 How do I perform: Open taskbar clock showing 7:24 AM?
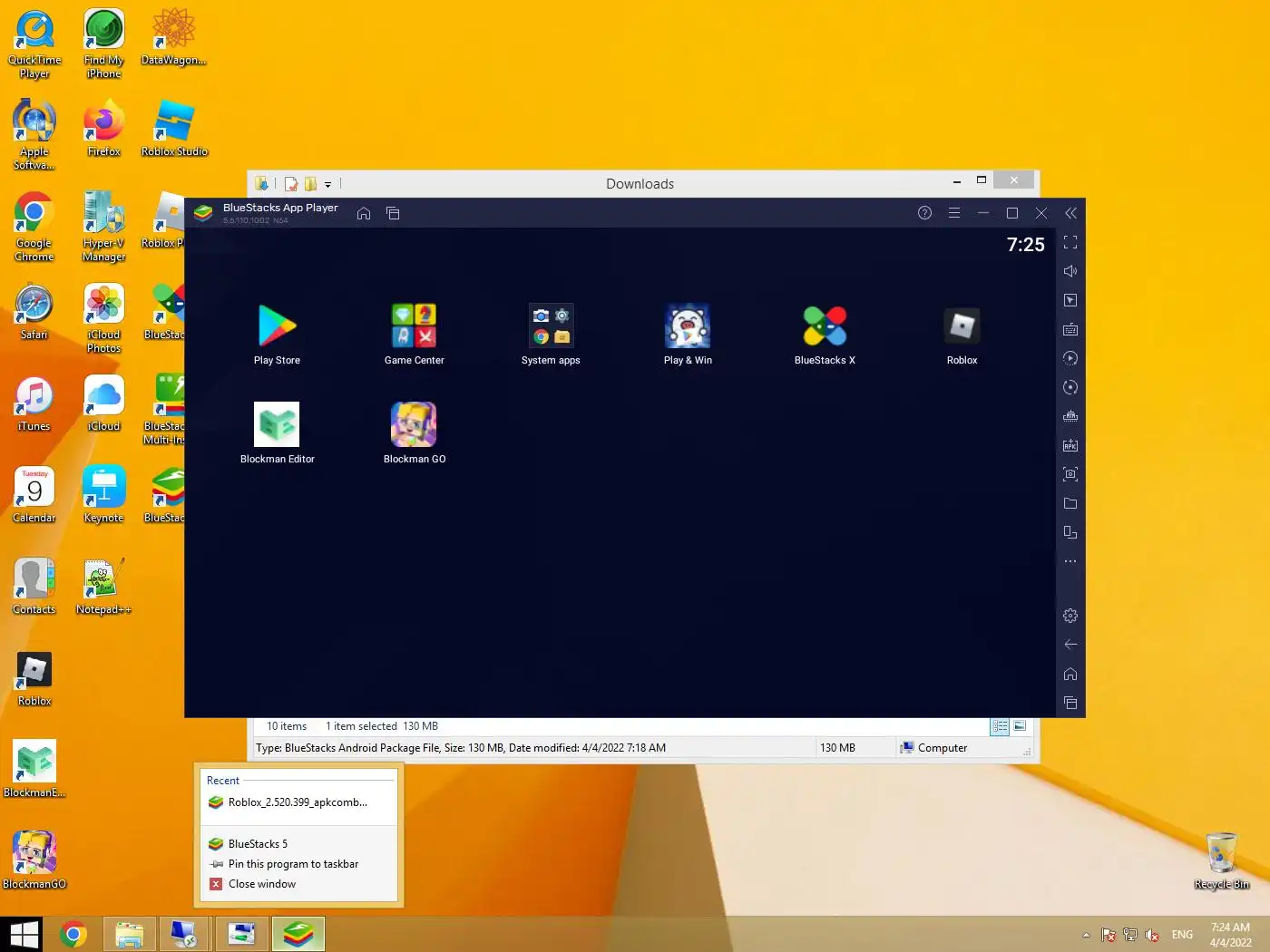pos(1230,935)
